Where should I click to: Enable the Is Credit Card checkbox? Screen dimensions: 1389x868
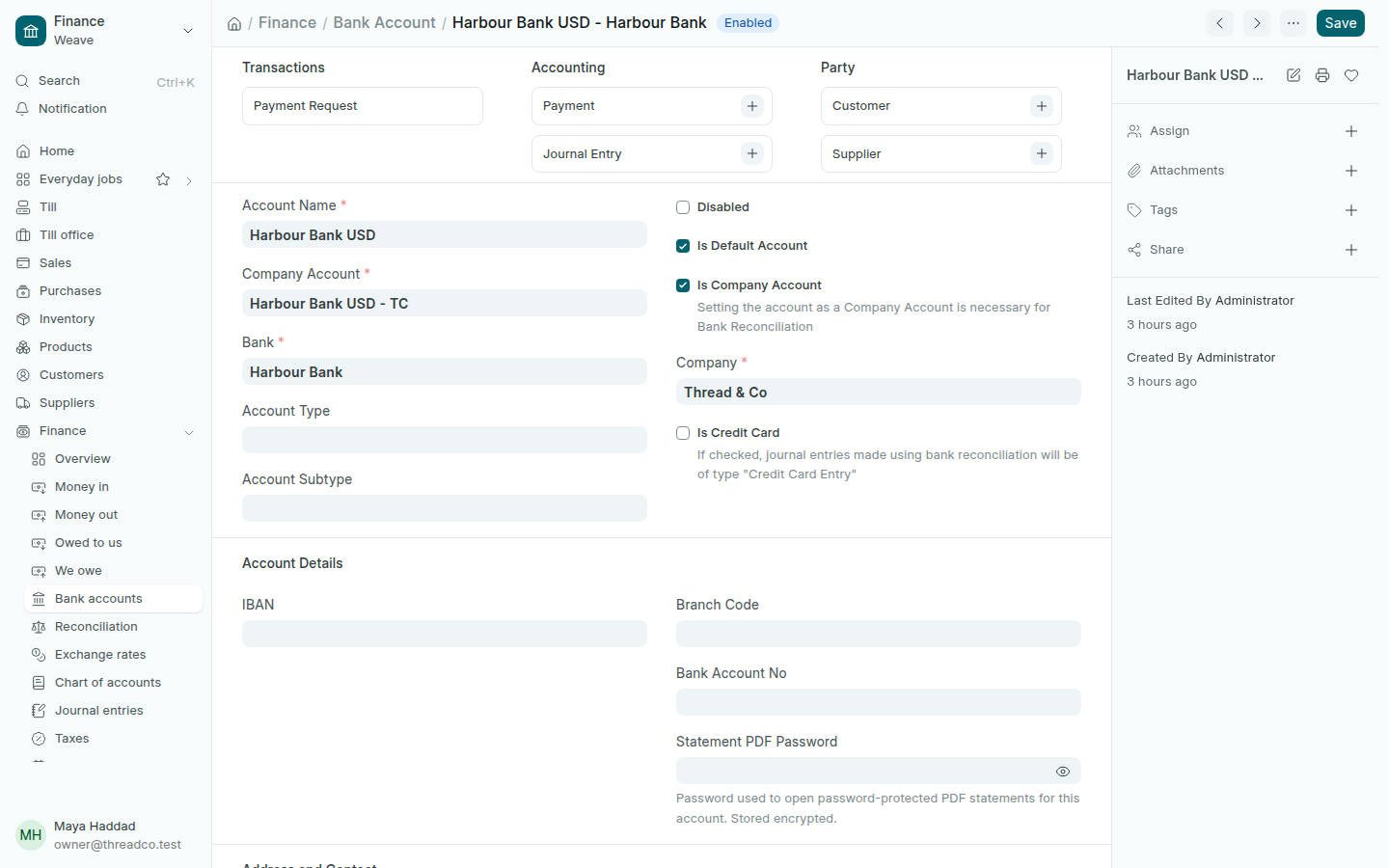[x=683, y=433]
